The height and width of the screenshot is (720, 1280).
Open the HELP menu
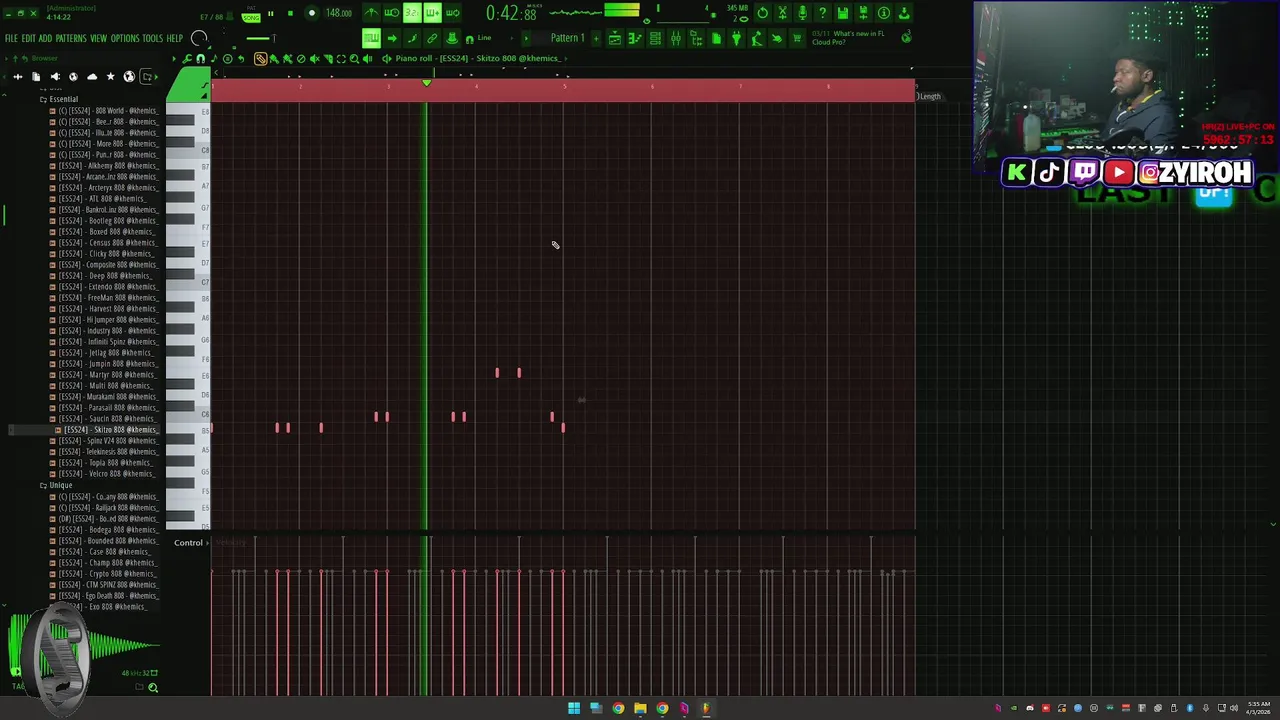(x=175, y=39)
